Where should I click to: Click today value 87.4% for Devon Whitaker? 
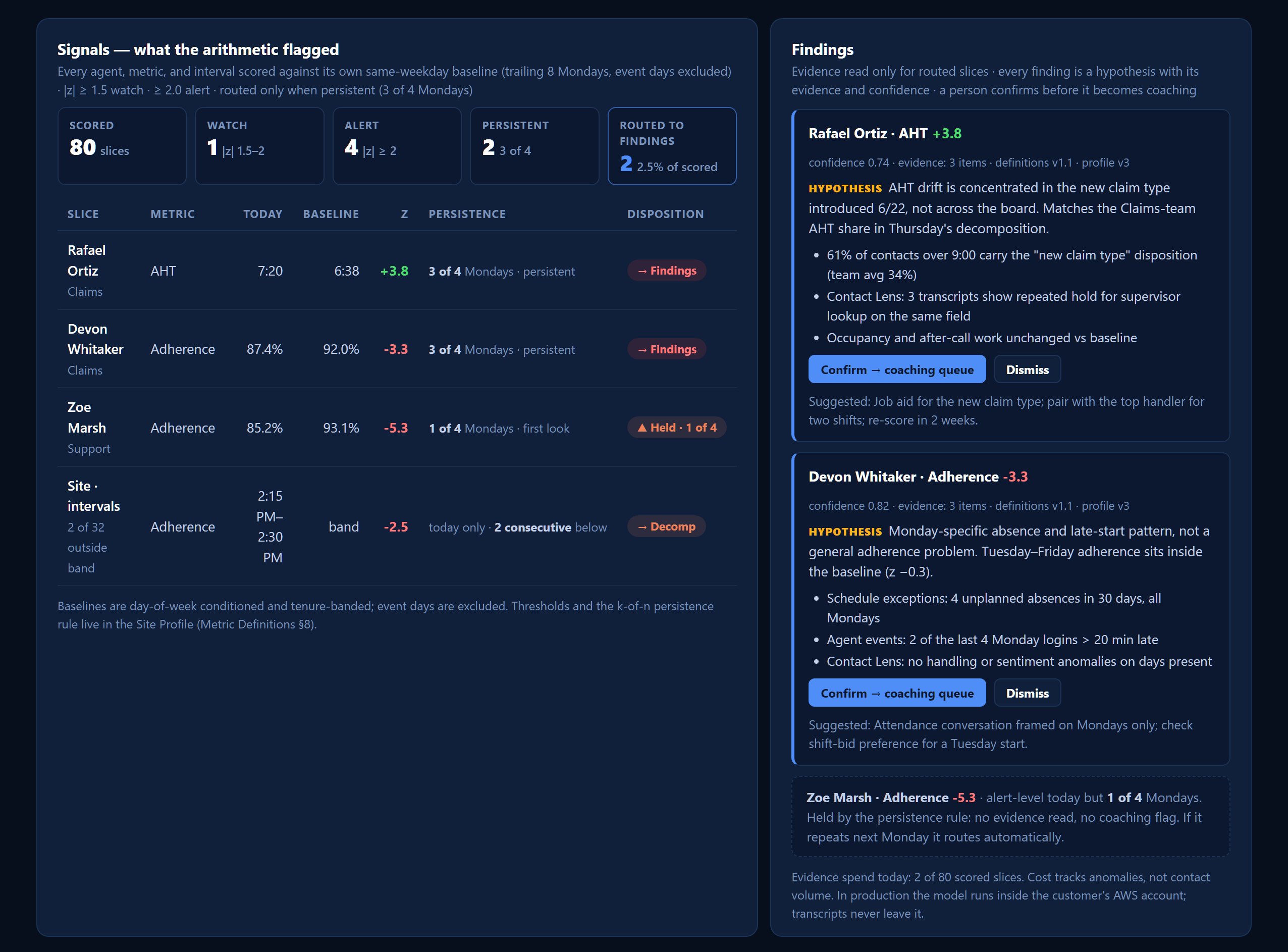point(264,349)
